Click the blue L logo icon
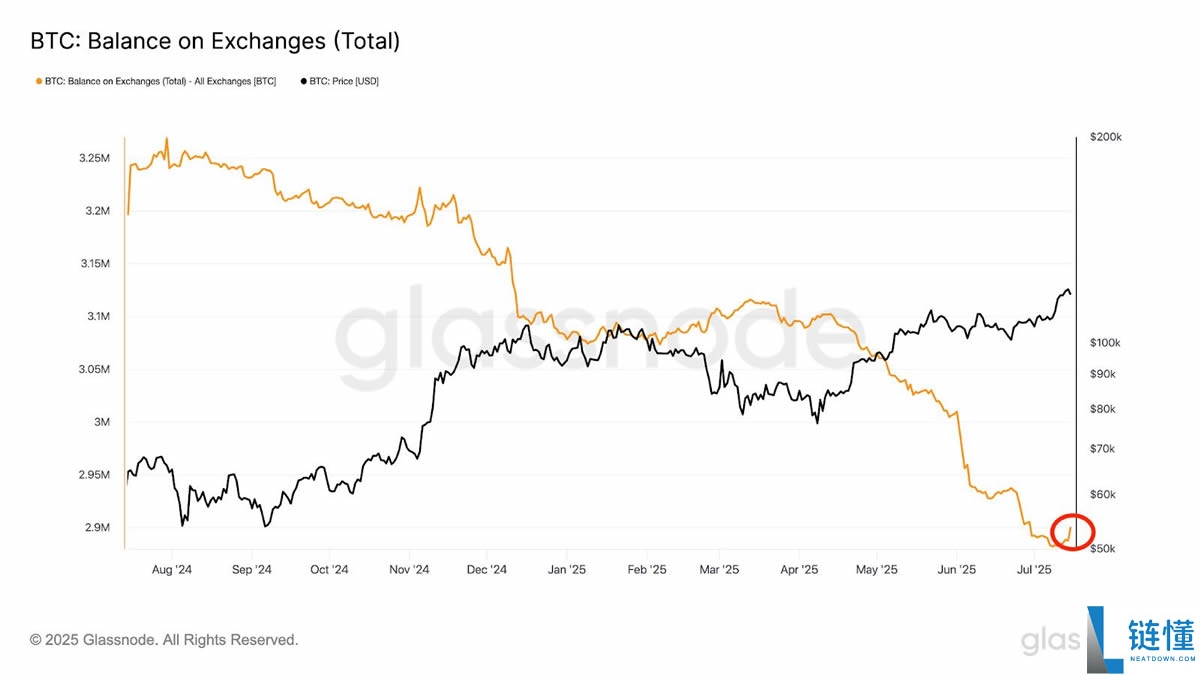This screenshot has width=1200, height=675. coord(1105,637)
